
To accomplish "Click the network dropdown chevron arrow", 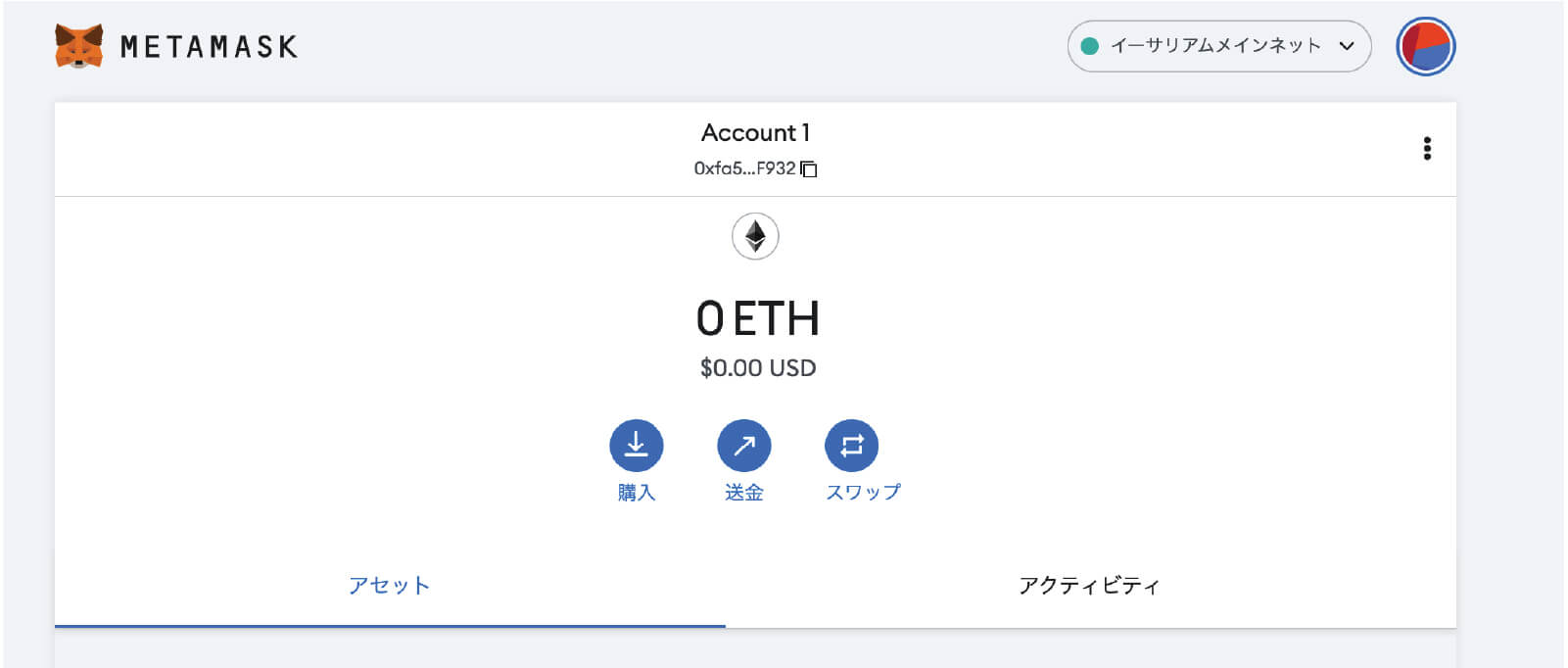I will tap(1347, 46).
